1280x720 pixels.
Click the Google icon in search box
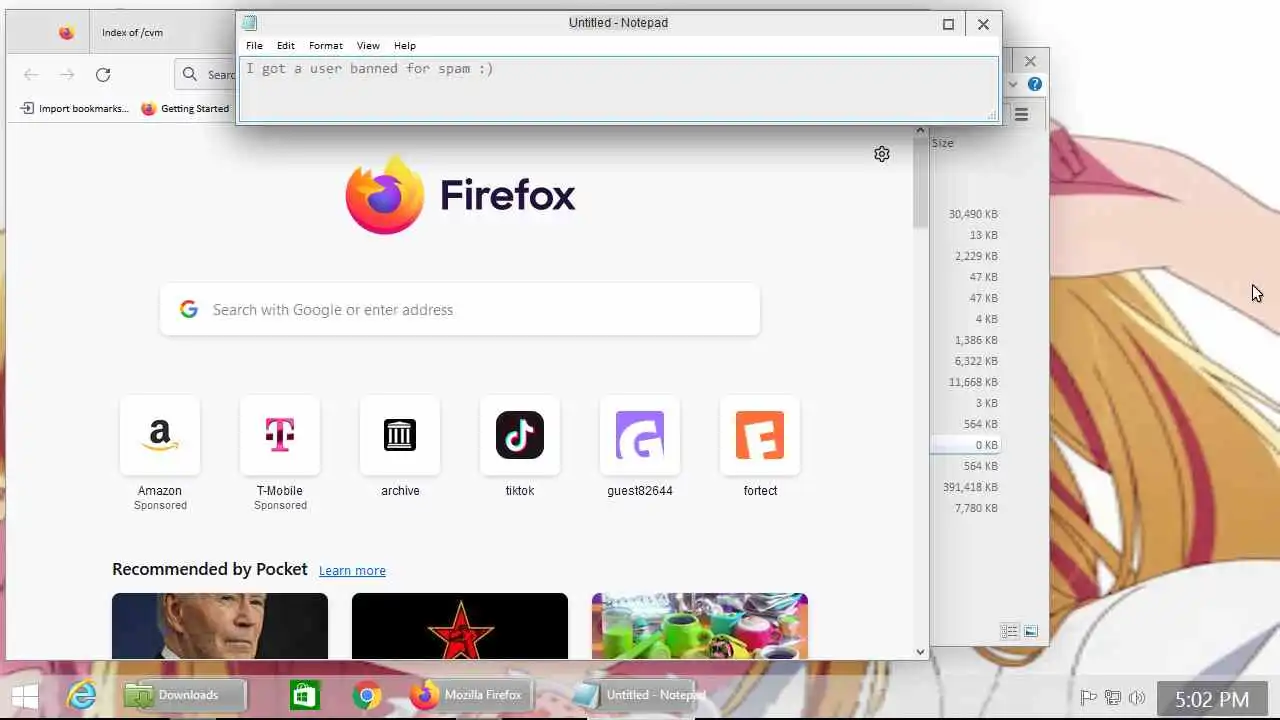click(189, 310)
